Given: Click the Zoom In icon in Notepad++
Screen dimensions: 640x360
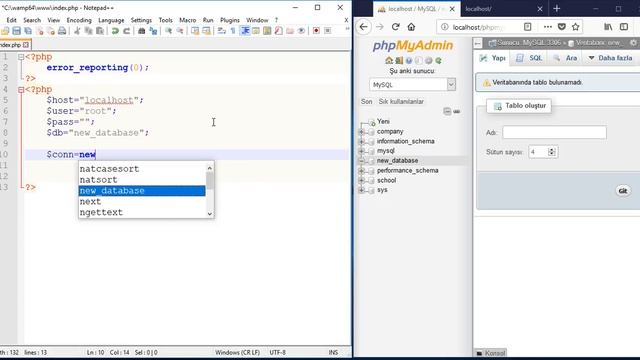Looking at the screenshot, I should [168, 31].
